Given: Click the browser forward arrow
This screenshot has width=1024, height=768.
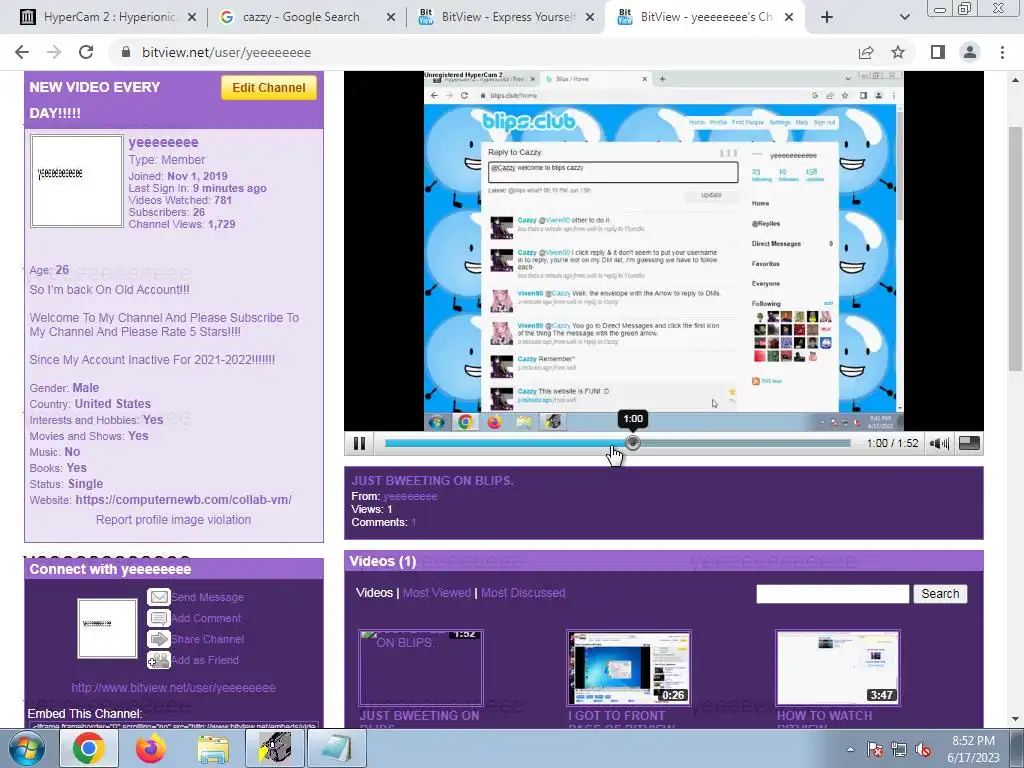Looking at the screenshot, I should pyautogui.click(x=54, y=52).
